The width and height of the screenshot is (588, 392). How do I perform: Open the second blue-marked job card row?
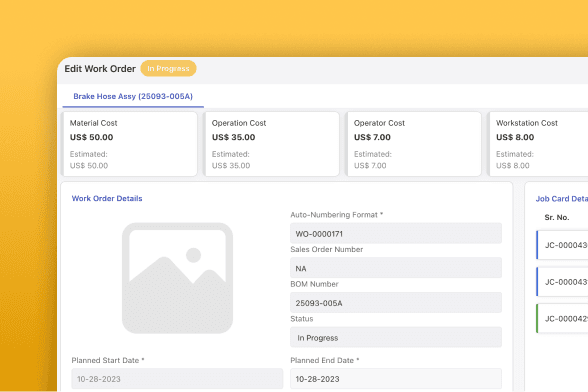(562, 282)
